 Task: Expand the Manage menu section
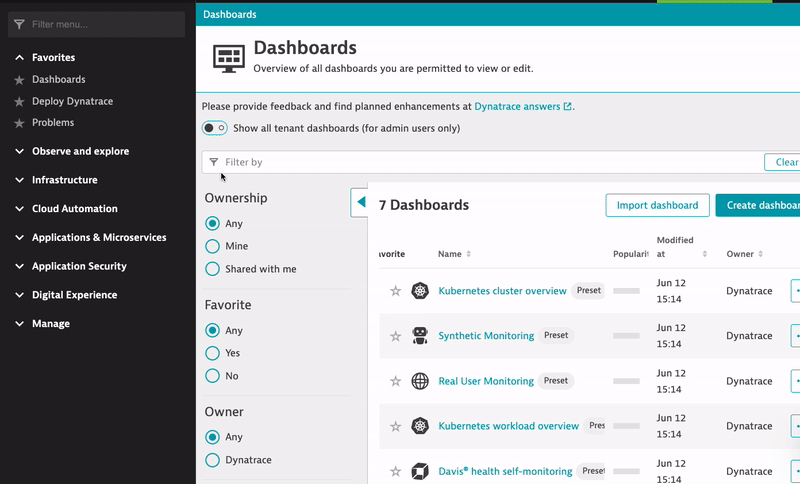19,324
